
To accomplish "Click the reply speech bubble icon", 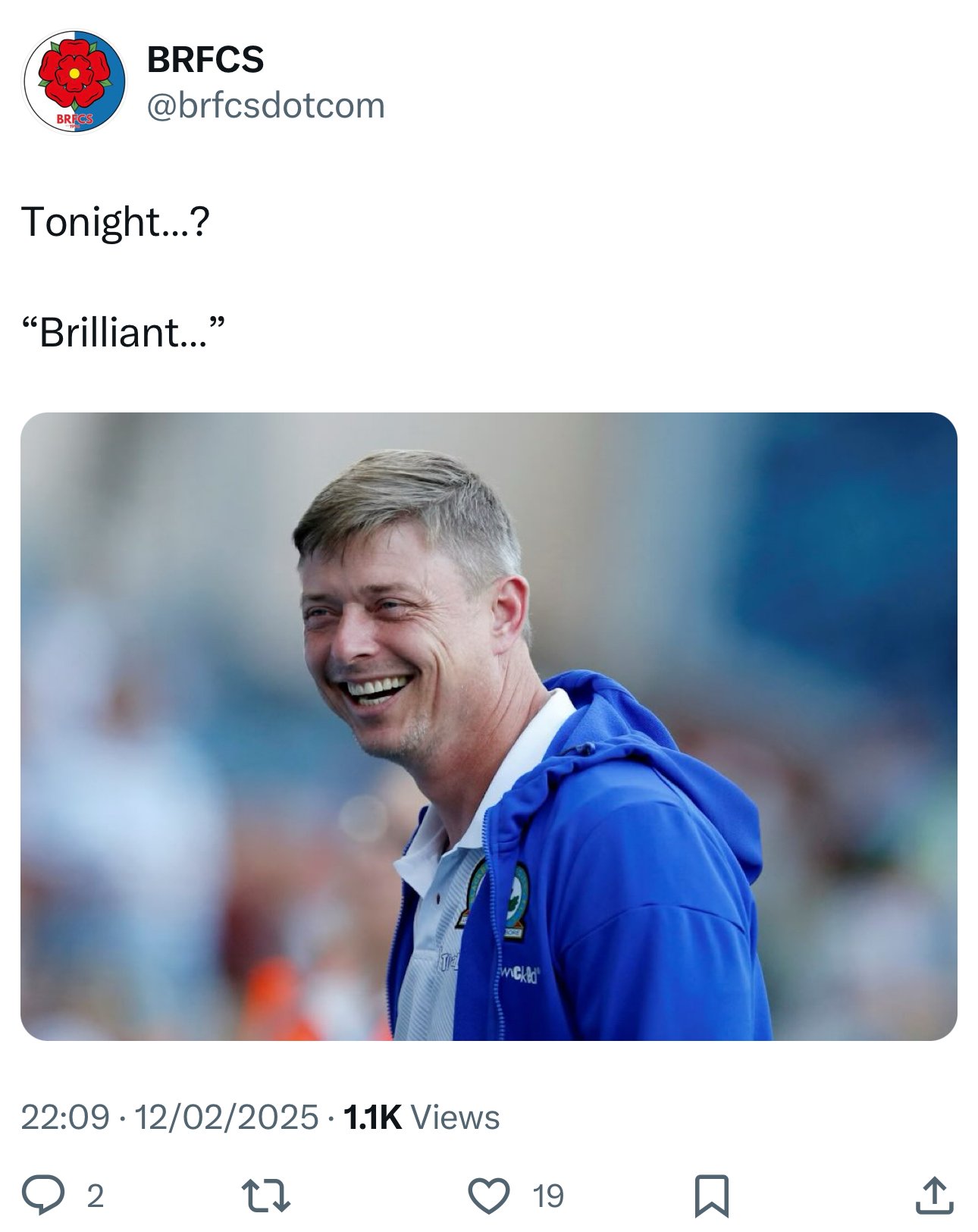I will pos(42,1196).
